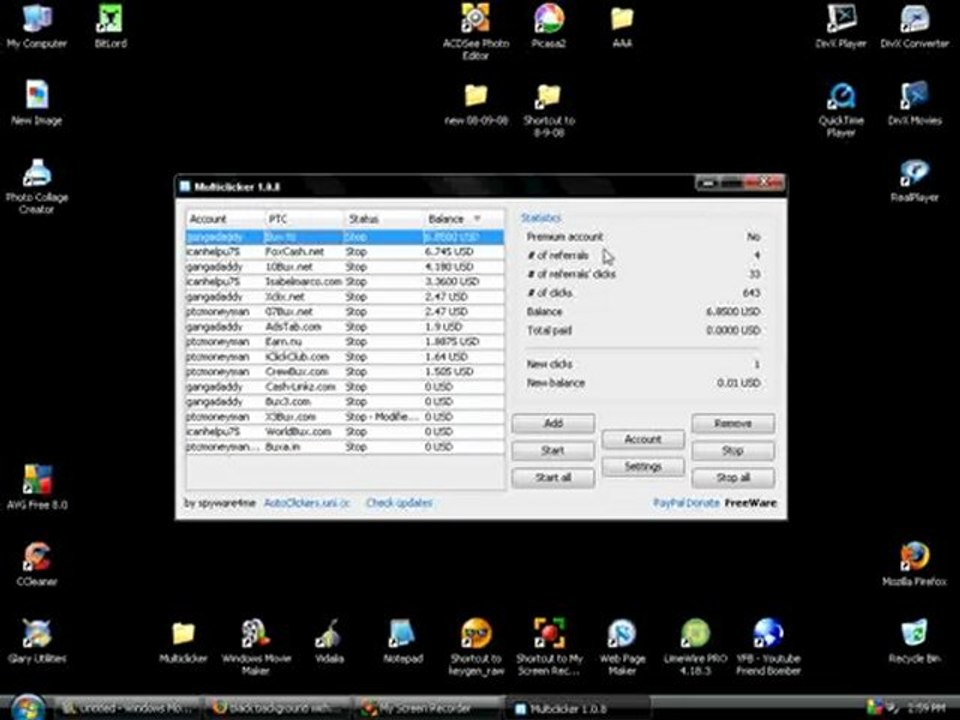This screenshot has height=720, width=960.
Task: Sort by the Account column header
Action: pos(225,219)
